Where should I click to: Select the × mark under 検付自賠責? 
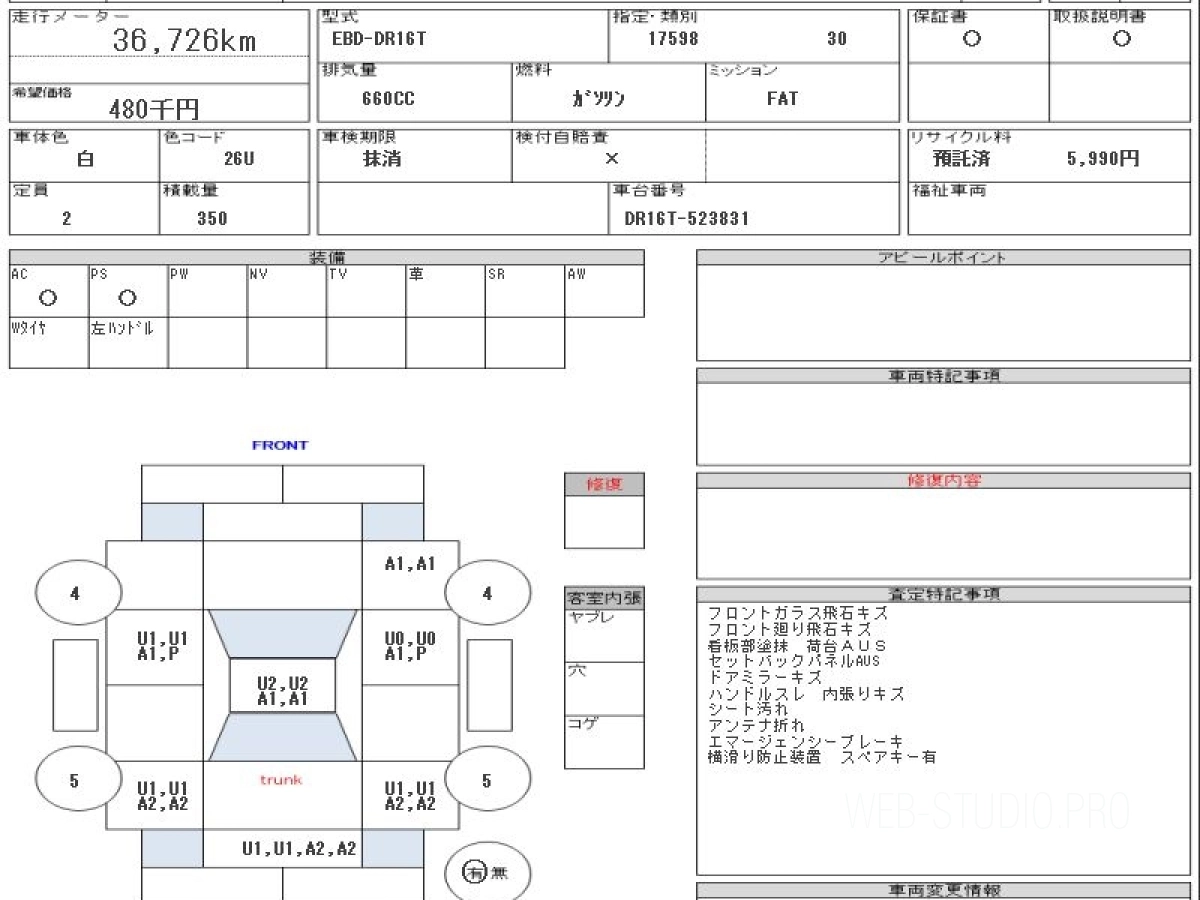coord(612,158)
